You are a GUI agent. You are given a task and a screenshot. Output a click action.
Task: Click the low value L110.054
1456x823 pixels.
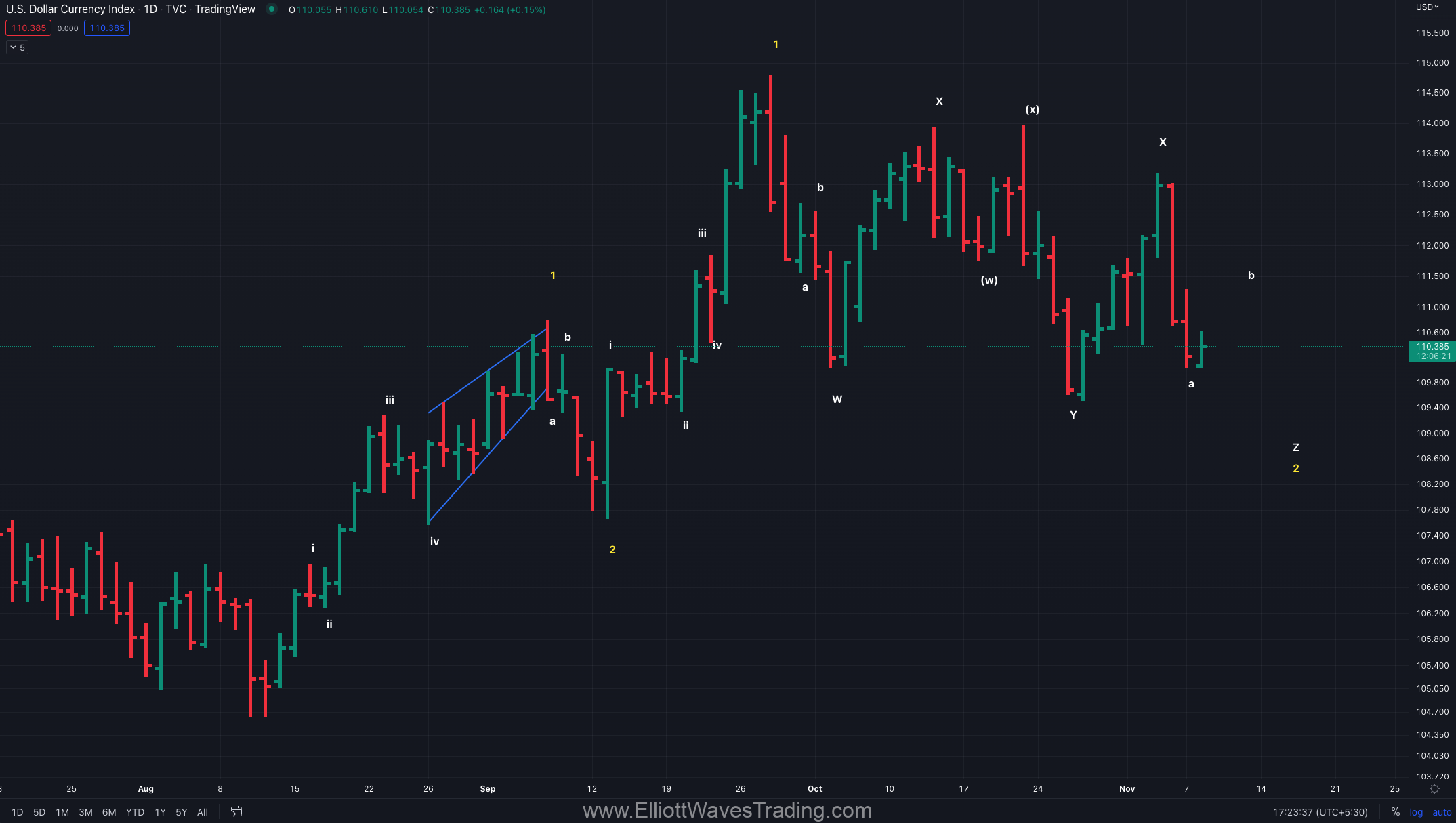[403, 10]
